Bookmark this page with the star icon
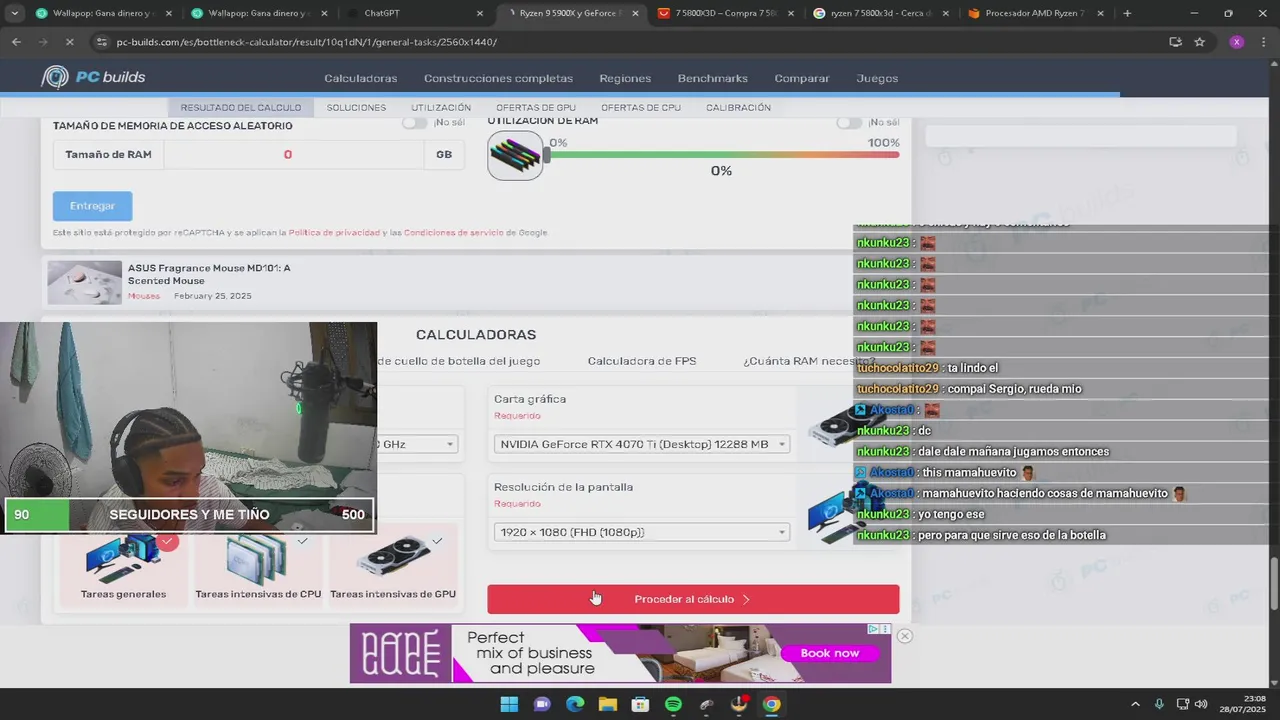Viewport: 1280px width, 720px height. 1199,42
